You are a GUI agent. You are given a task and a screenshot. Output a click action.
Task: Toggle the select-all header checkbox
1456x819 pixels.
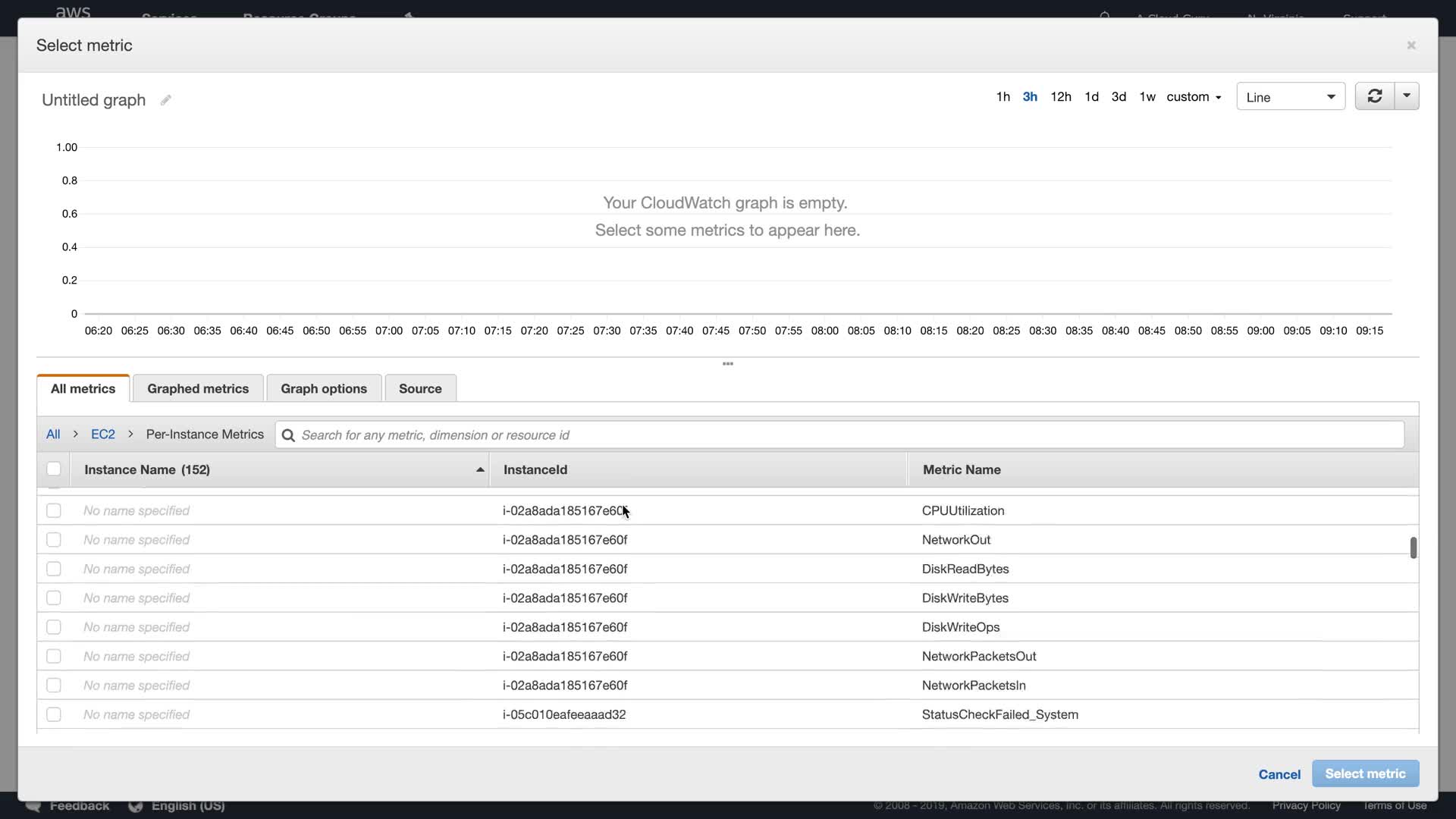pos(54,469)
